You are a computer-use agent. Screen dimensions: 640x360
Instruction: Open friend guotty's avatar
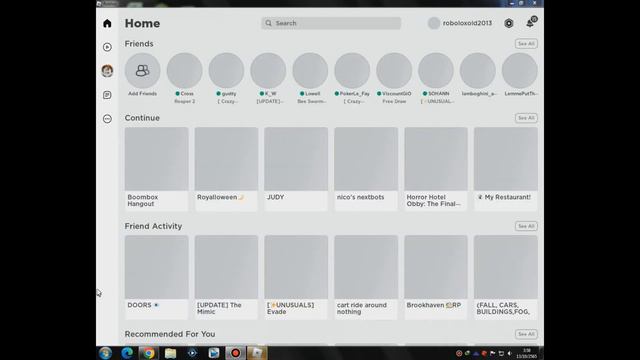pyautogui.click(x=226, y=71)
